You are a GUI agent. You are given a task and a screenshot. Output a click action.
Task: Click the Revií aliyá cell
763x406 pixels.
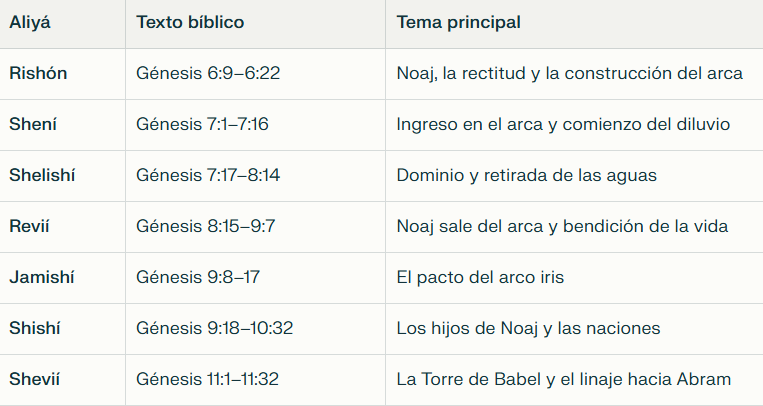(30, 226)
